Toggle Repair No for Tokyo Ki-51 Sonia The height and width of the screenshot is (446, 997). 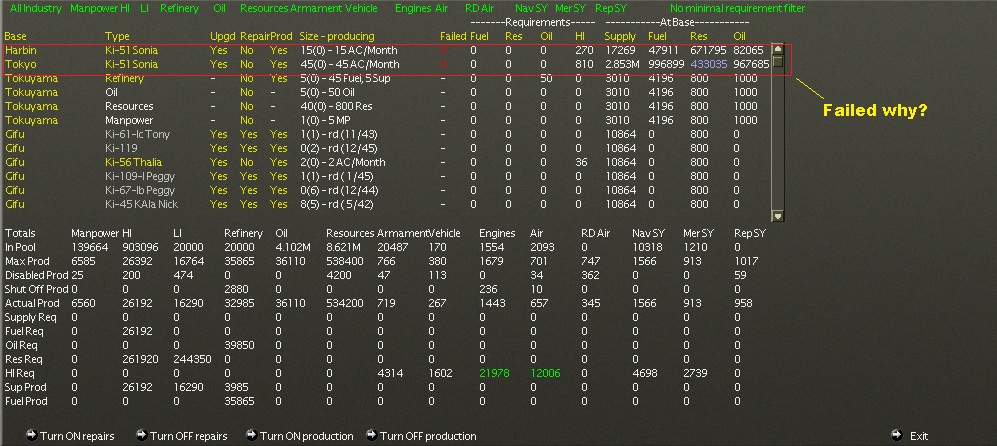tap(247, 64)
